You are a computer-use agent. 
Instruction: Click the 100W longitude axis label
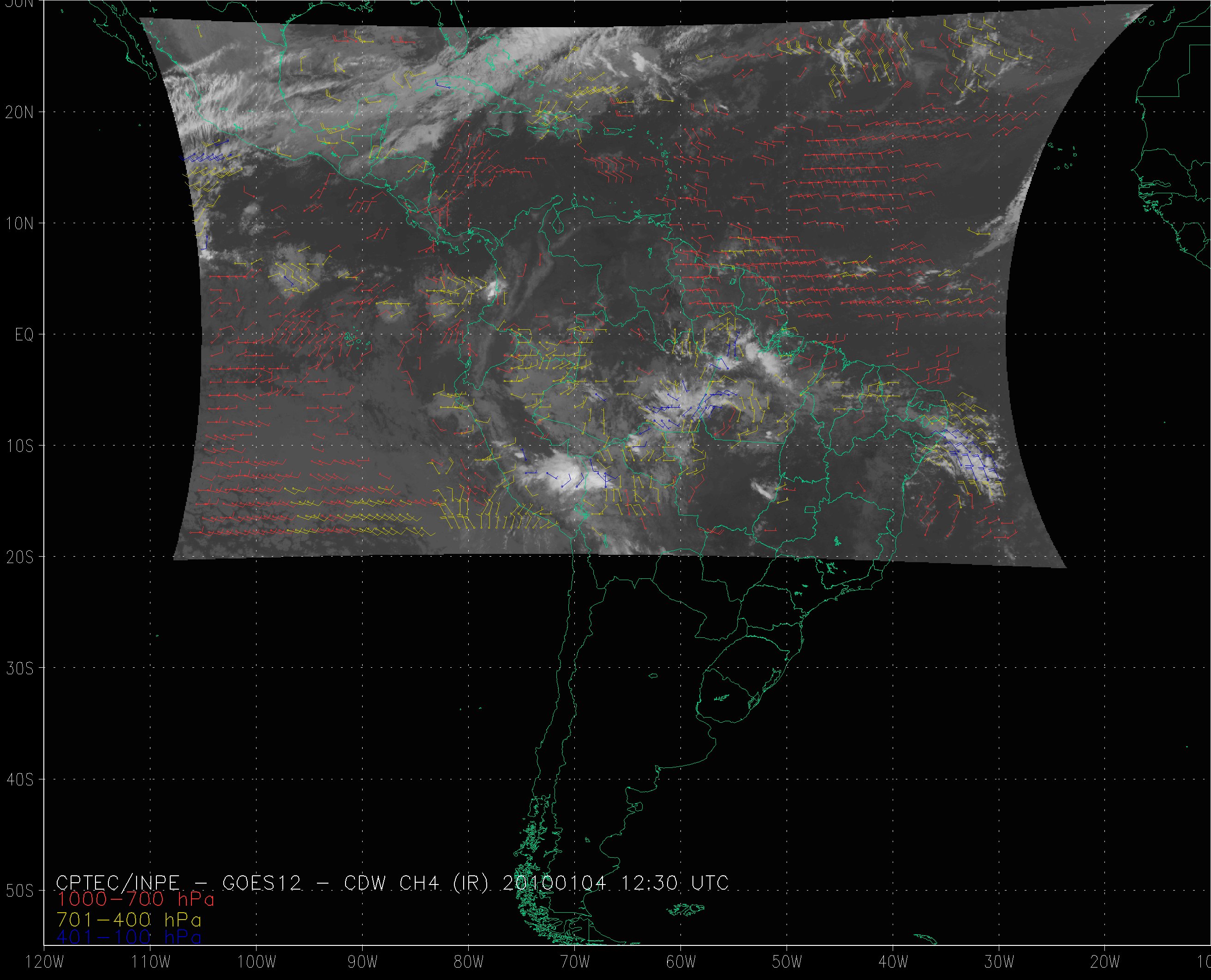click(257, 962)
